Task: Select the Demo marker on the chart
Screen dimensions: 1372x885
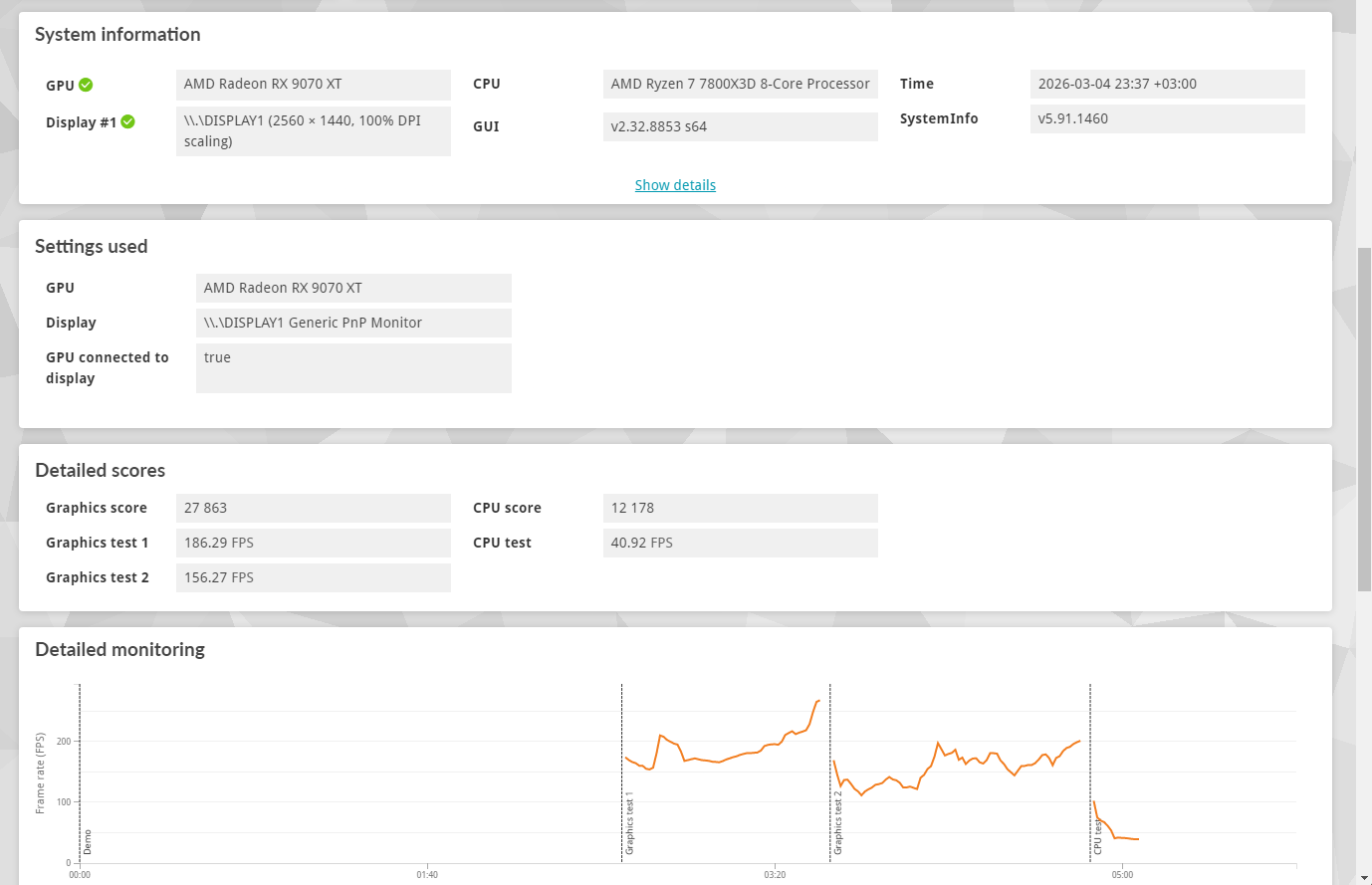Action: click(x=88, y=842)
